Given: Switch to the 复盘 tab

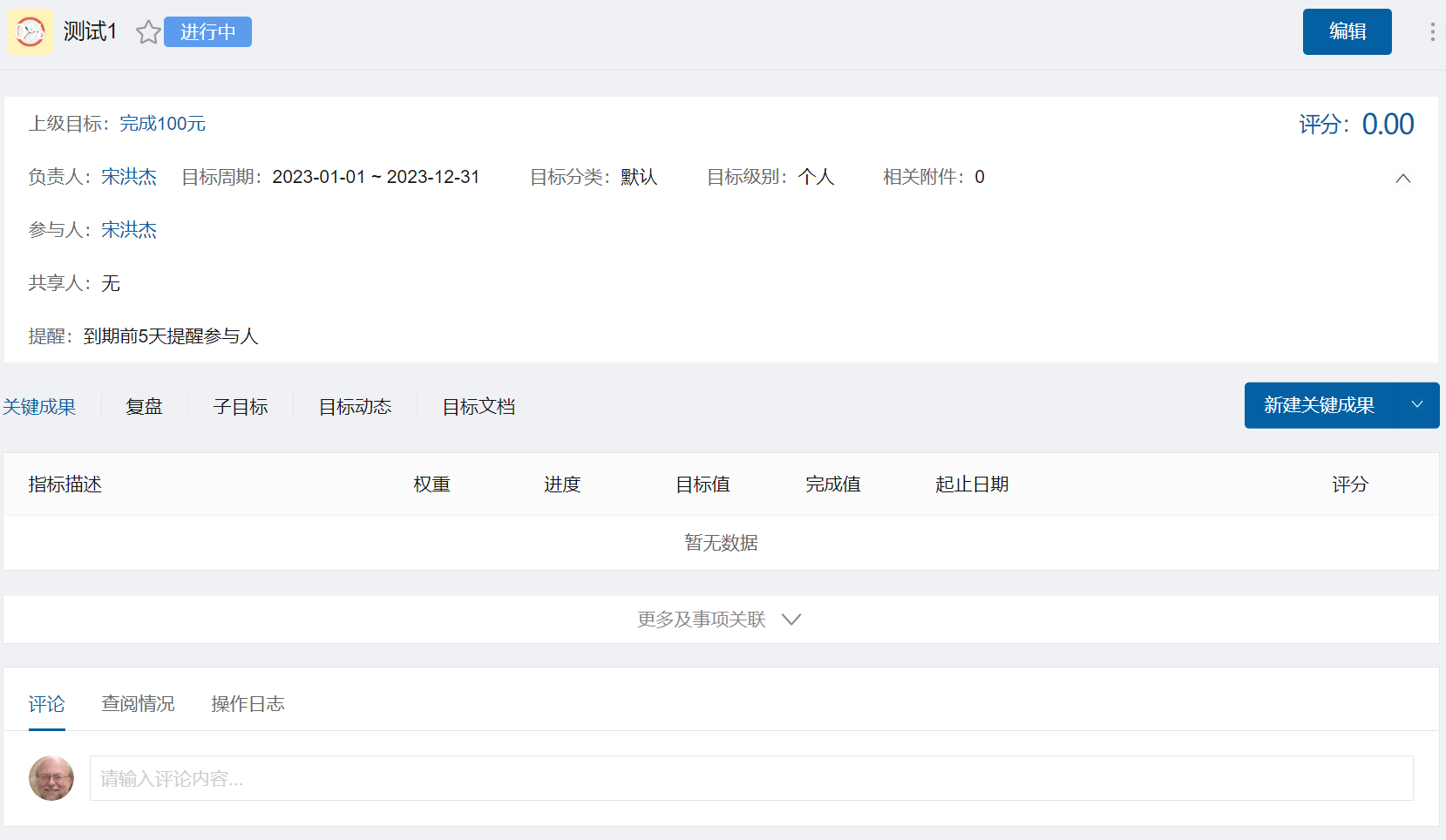Looking at the screenshot, I should 144,407.
